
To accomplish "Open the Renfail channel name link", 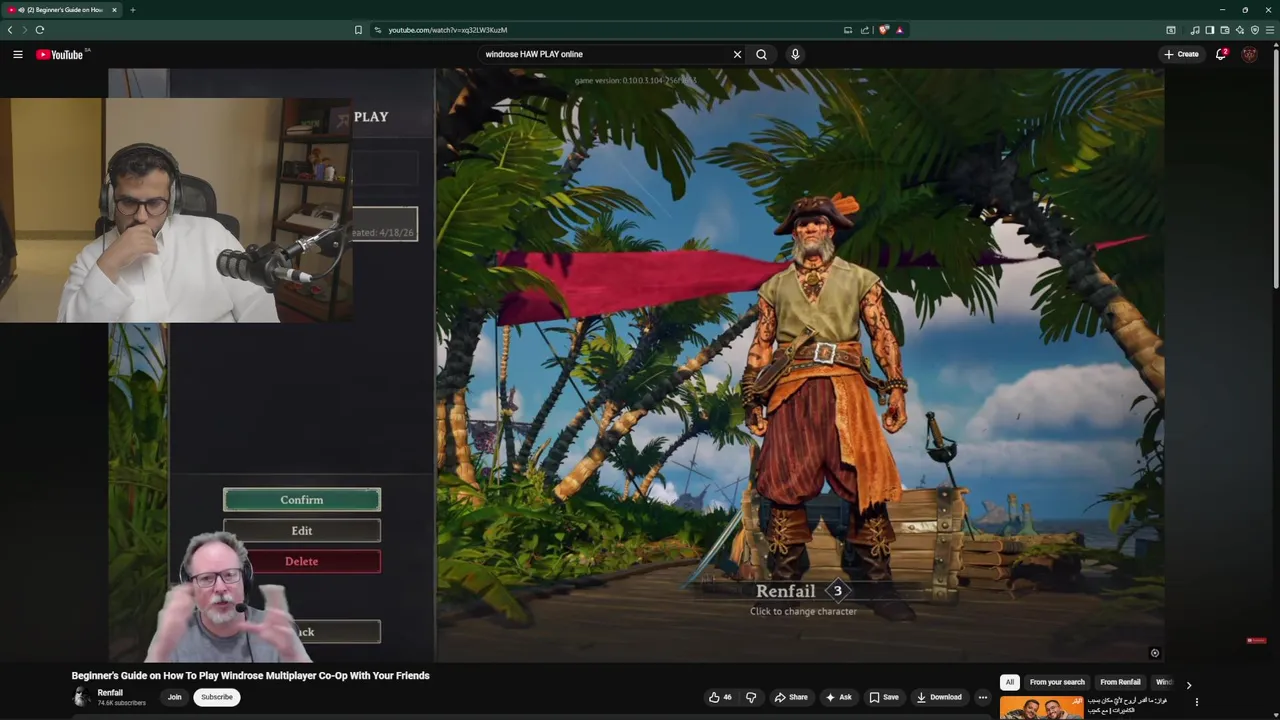I will click(110, 693).
